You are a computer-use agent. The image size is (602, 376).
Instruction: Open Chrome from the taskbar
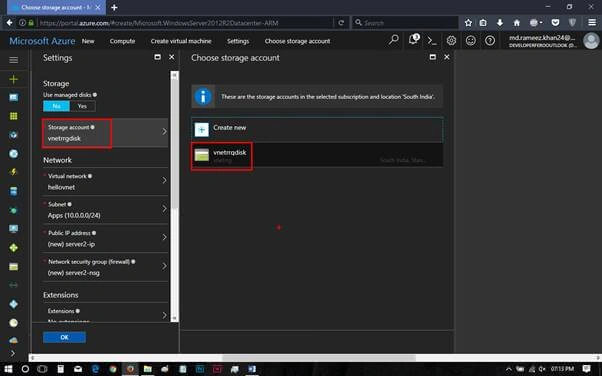(113, 369)
